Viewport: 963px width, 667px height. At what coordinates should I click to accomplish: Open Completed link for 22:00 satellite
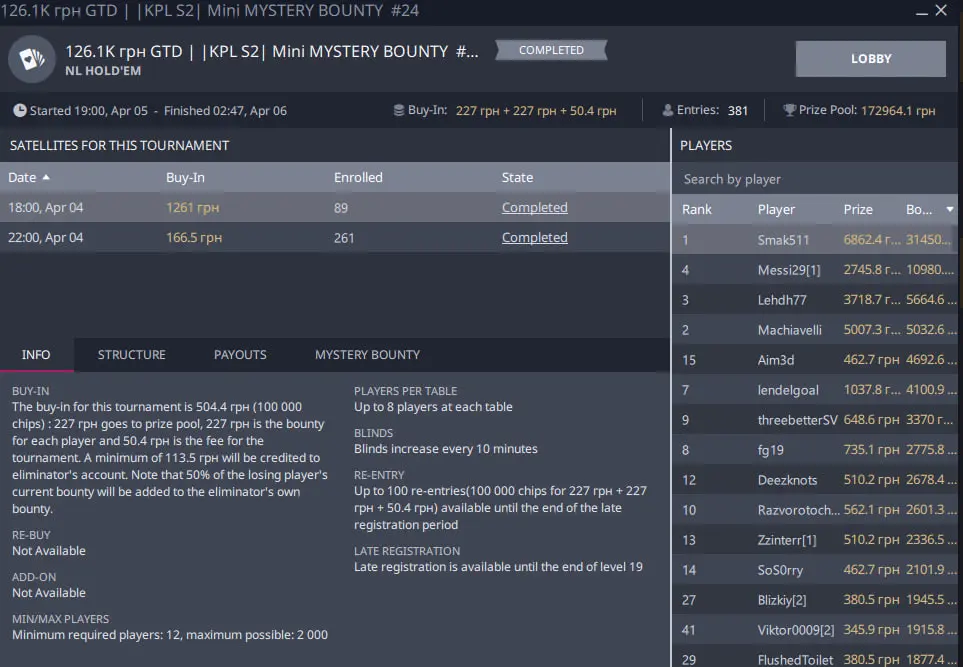(x=534, y=238)
